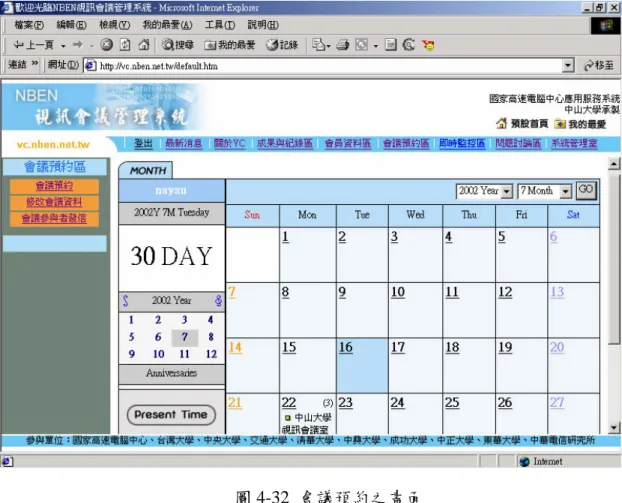Open the 我的最愛 favorites toolbar button

[230, 45]
